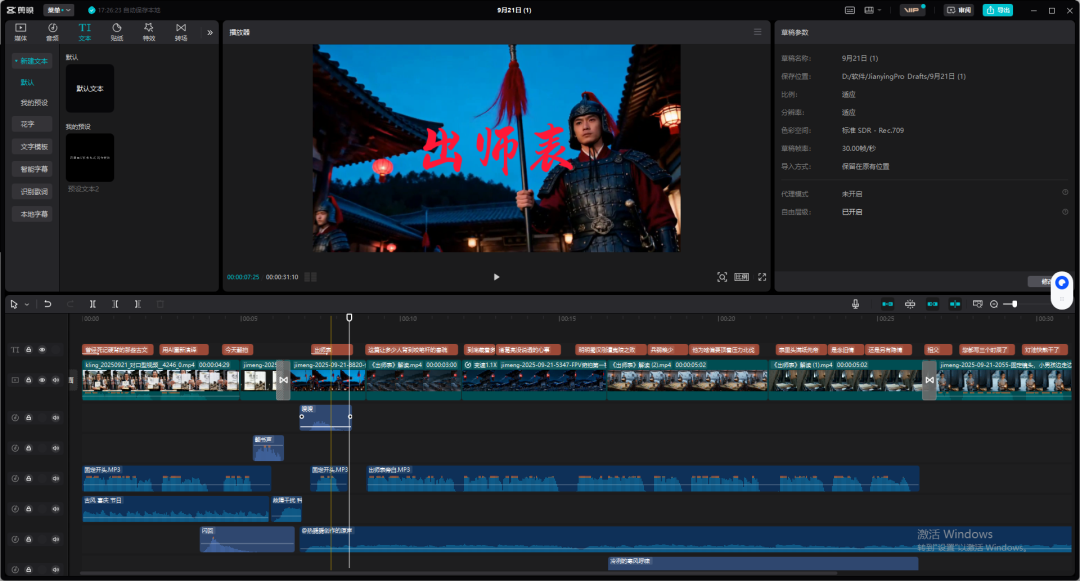
Task: Open the 音频 audio tab
Action: pyautogui.click(x=52, y=32)
